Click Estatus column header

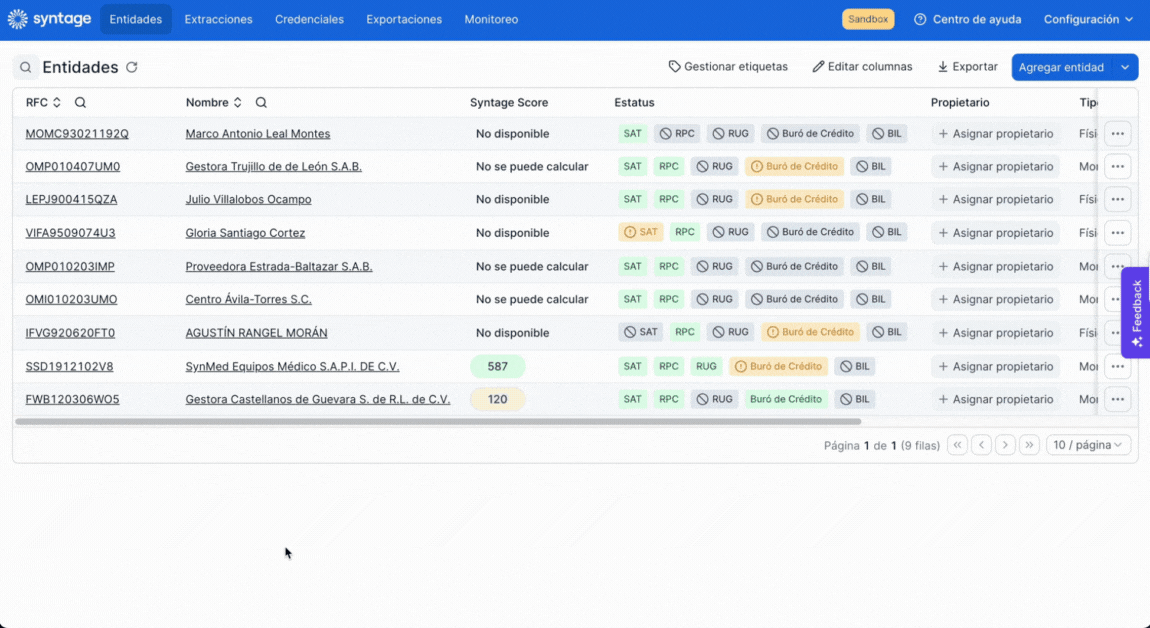[x=634, y=103]
